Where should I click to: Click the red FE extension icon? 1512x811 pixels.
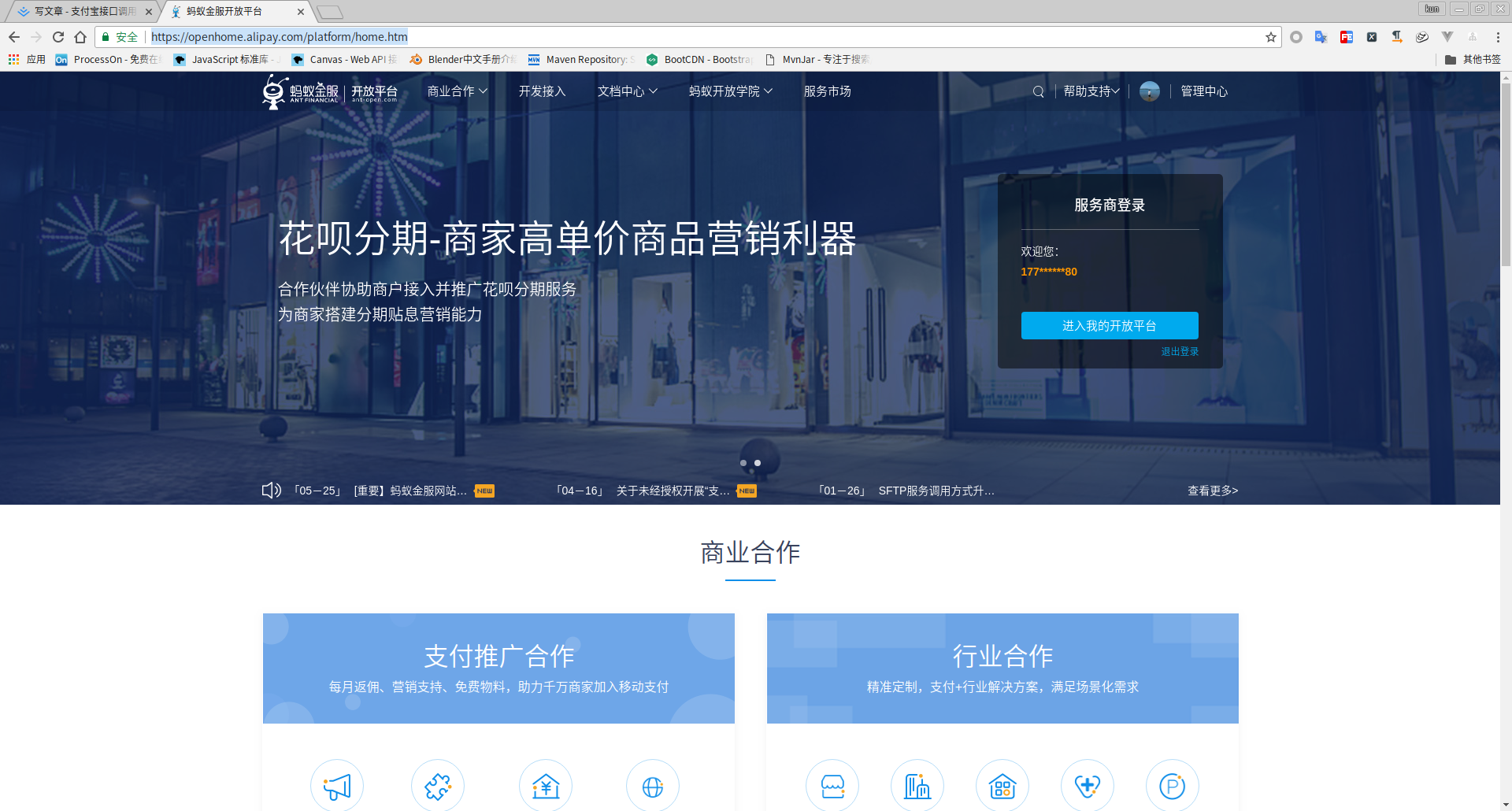coord(1347,37)
